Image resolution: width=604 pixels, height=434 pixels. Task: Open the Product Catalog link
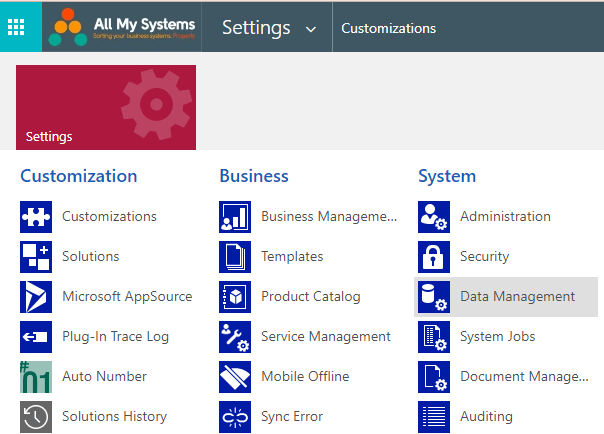(x=311, y=297)
